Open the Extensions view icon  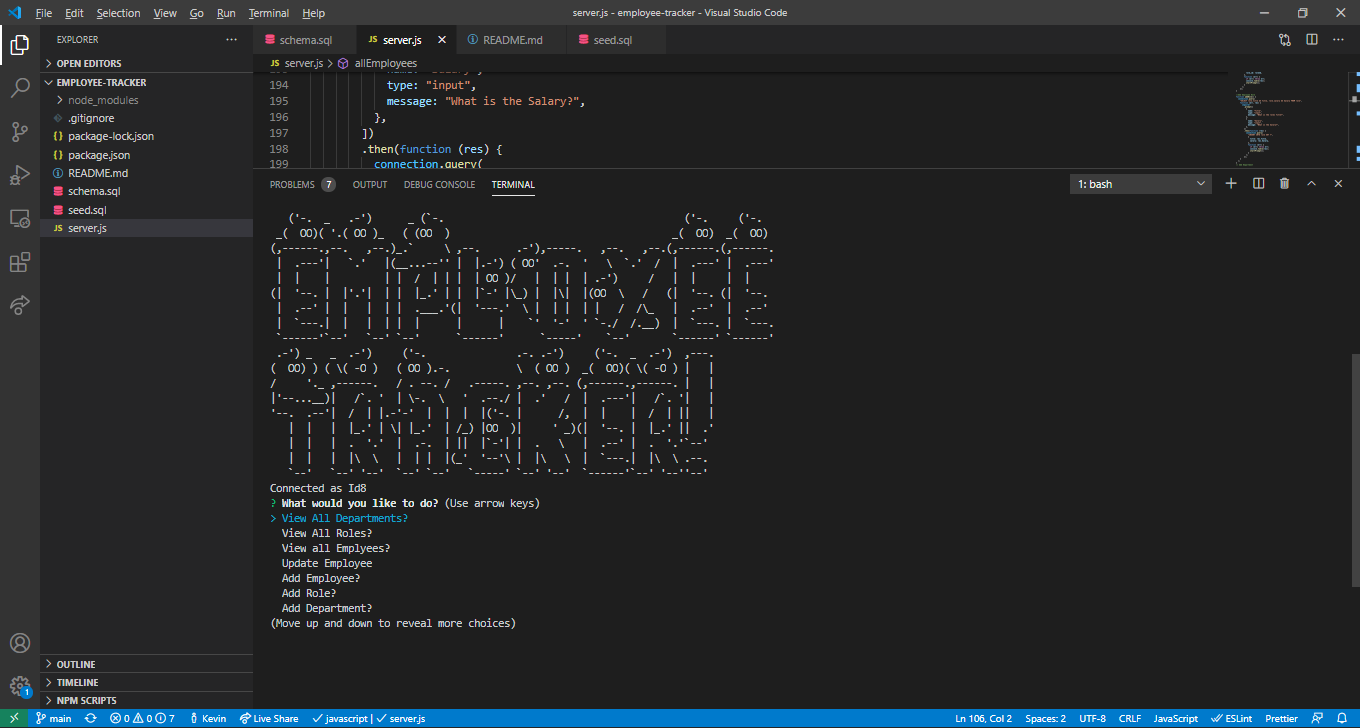coord(19,262)
